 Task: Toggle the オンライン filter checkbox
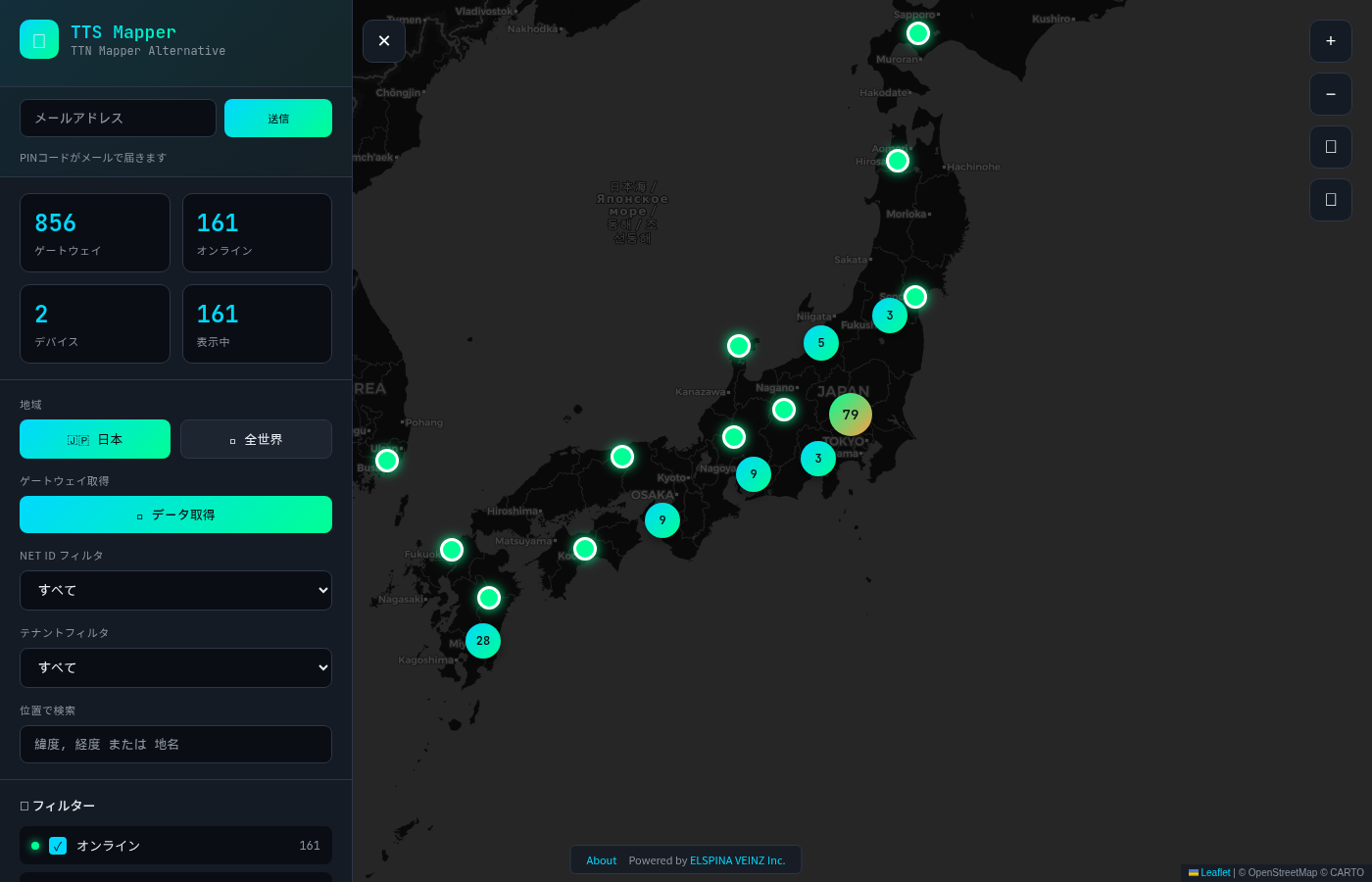[58, 846]
